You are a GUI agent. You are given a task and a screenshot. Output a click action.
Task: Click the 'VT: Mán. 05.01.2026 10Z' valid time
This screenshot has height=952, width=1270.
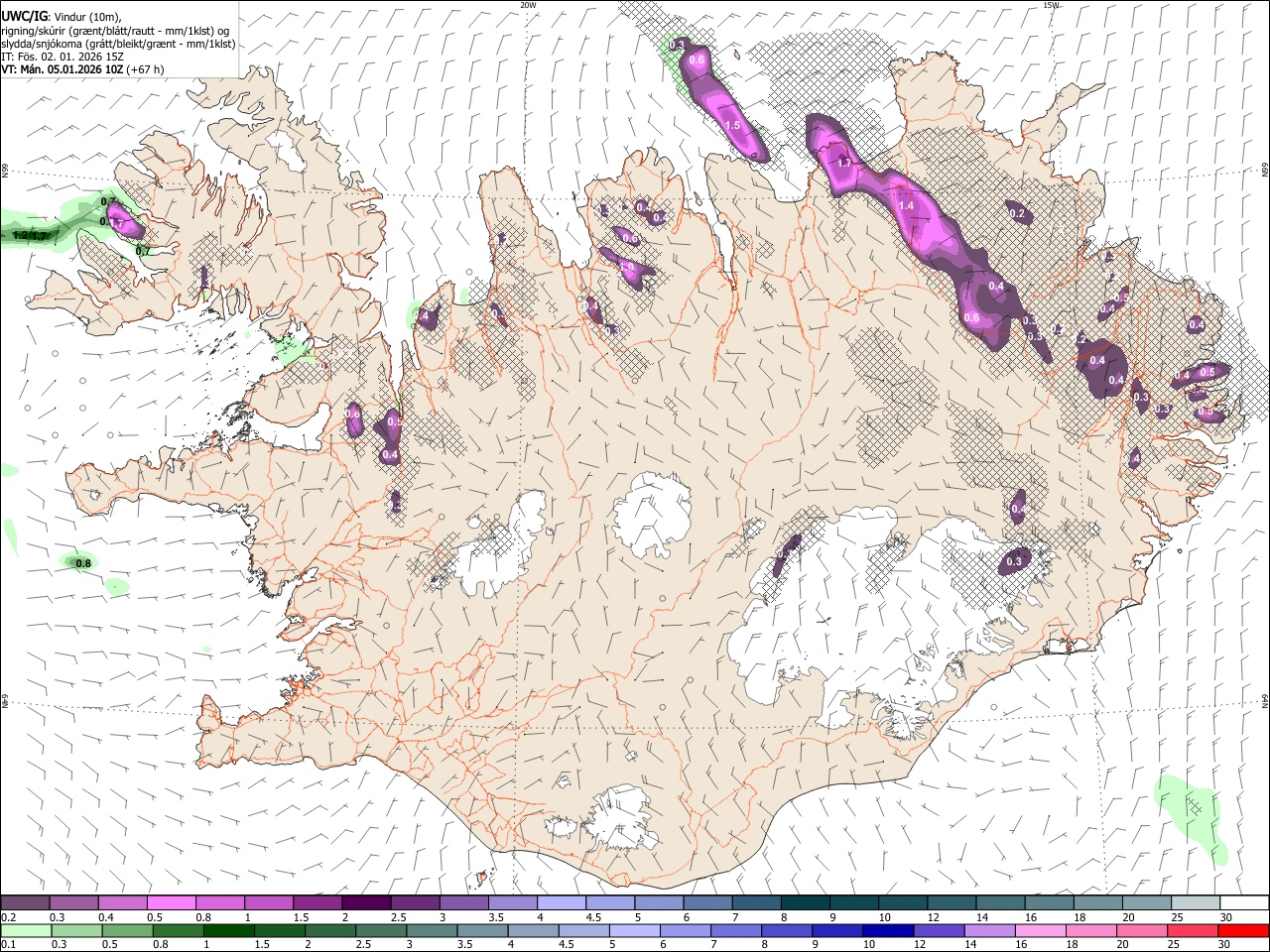[62, 69]
